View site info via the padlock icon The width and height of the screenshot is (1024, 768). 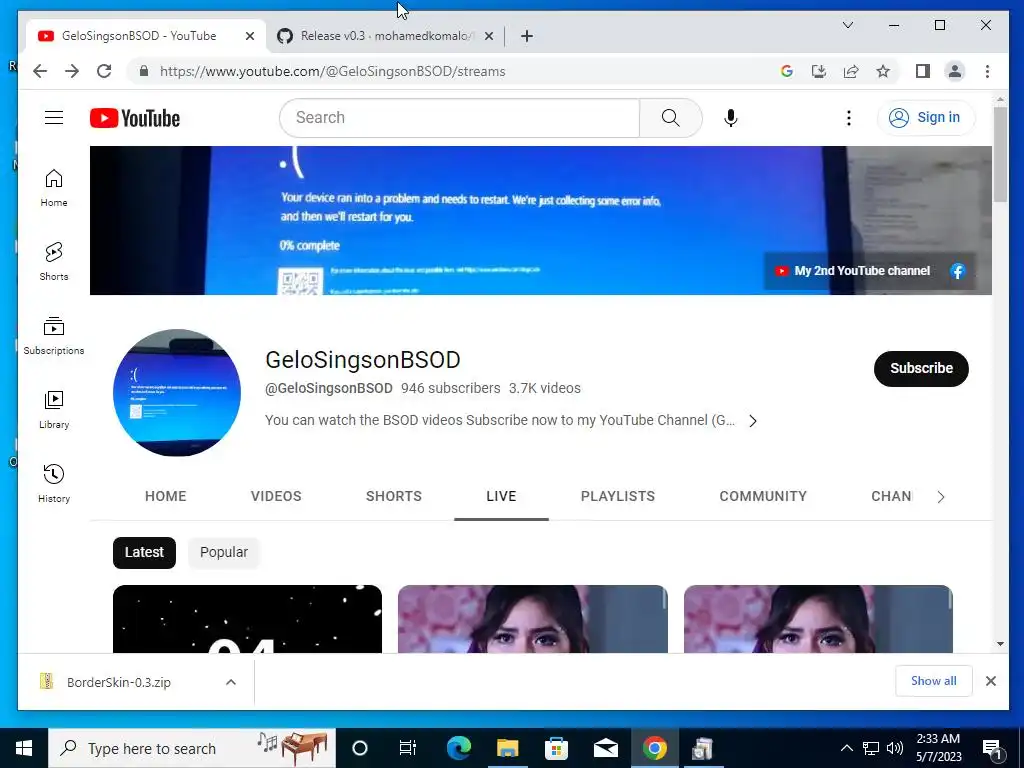144,71
